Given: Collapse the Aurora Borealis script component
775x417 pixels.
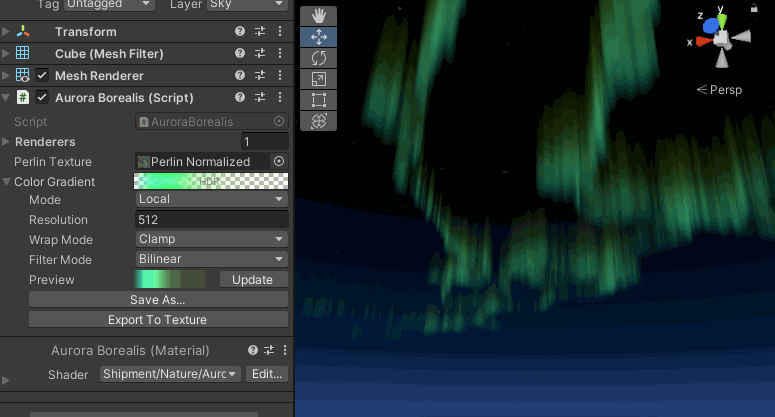Looking at the screenshot, I should (6, 97).
